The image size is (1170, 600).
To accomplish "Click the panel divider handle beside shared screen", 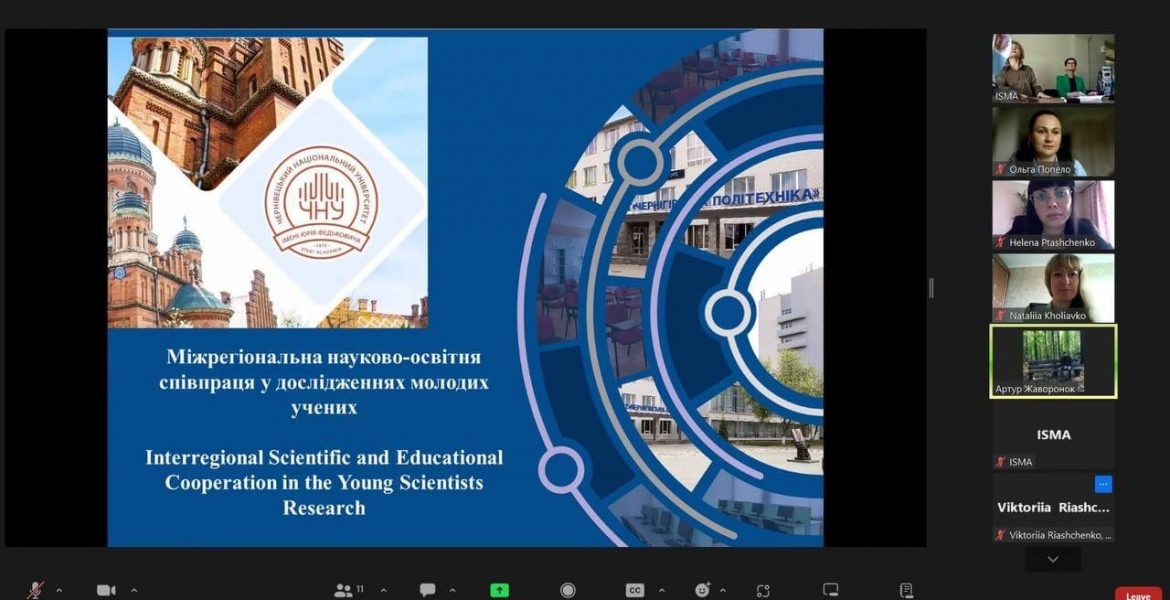I will [930, 288].
